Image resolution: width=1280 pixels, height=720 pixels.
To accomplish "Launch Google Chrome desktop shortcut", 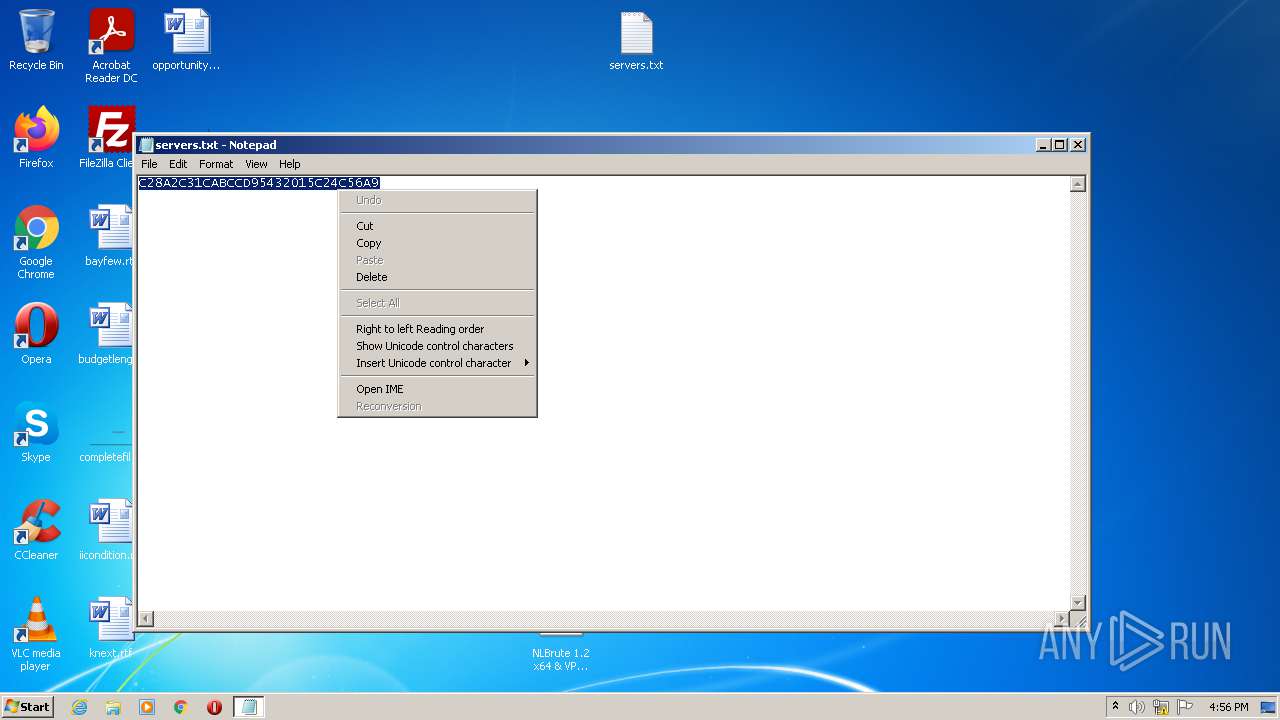I will (x=36, y=242).
